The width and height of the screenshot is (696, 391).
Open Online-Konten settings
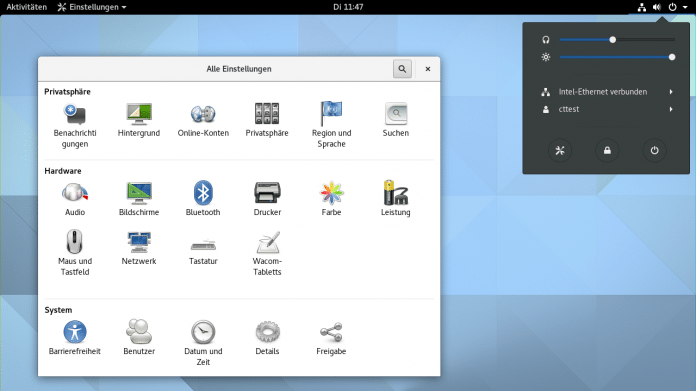203,120
